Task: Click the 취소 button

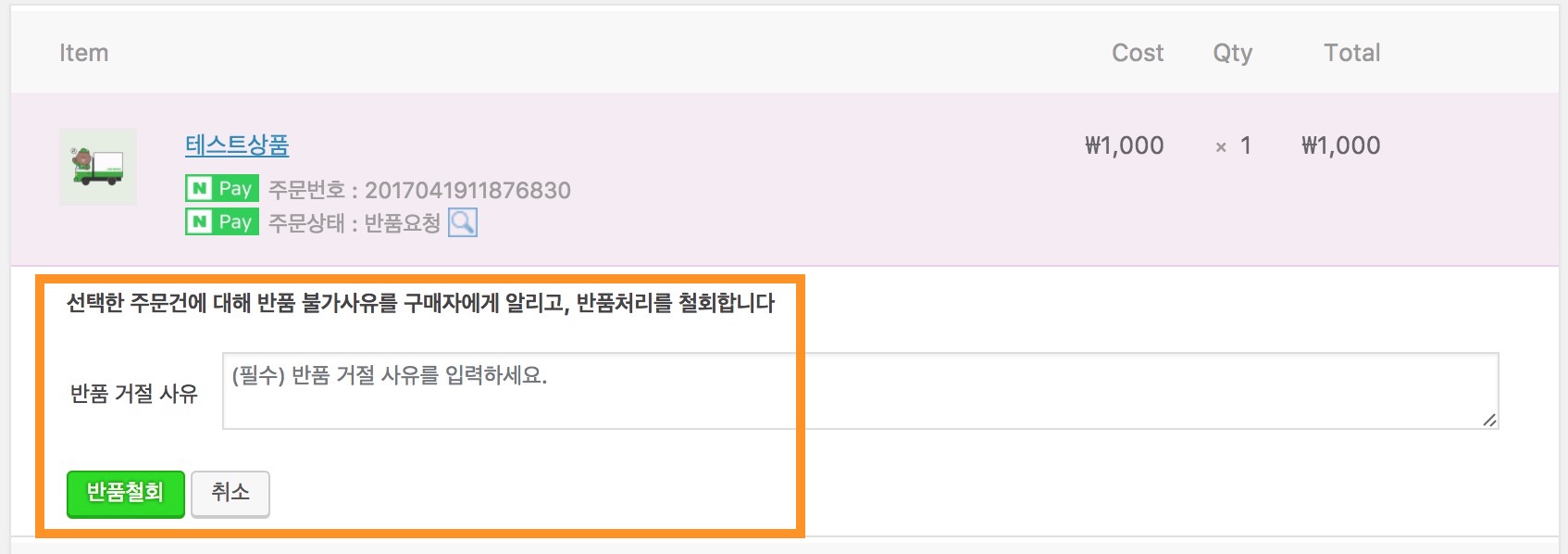Action: click(230, 494)
